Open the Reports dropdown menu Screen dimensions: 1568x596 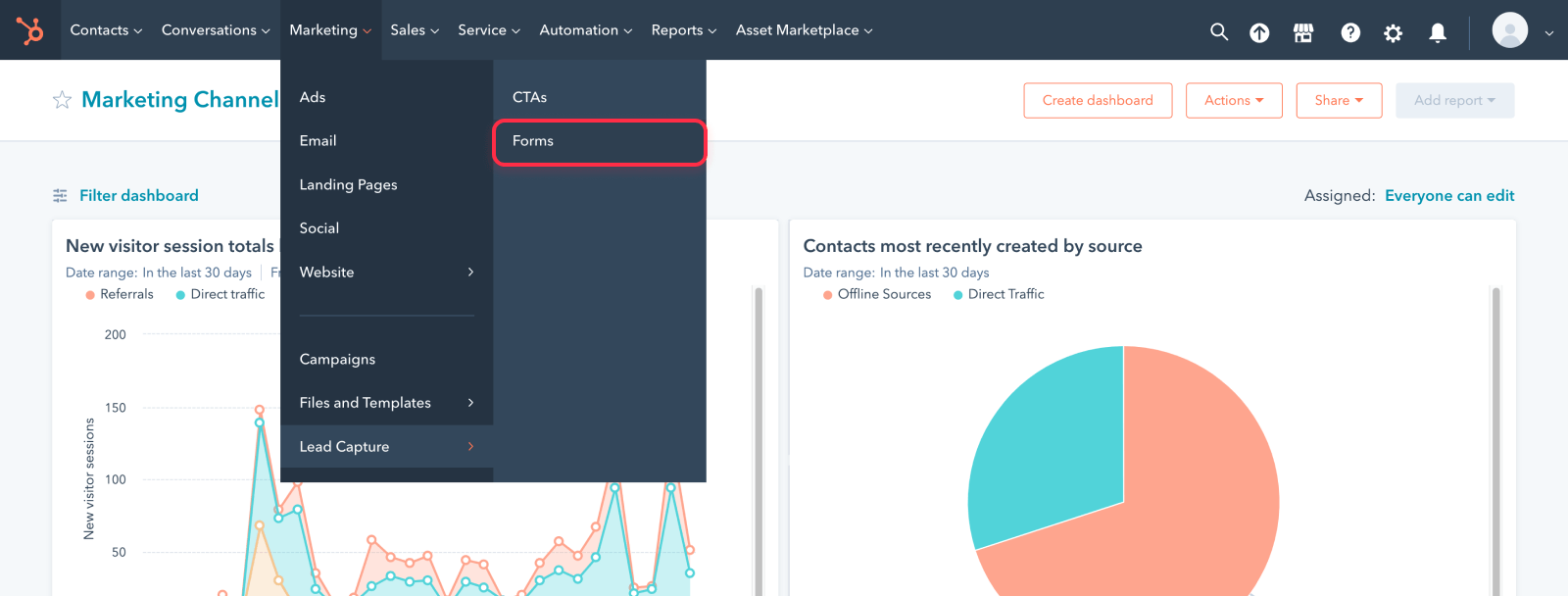(684, 30)
